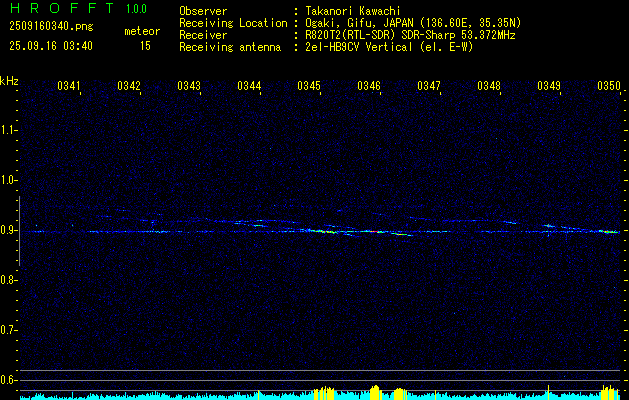Click the 0348 time marker

pos(489,86)
